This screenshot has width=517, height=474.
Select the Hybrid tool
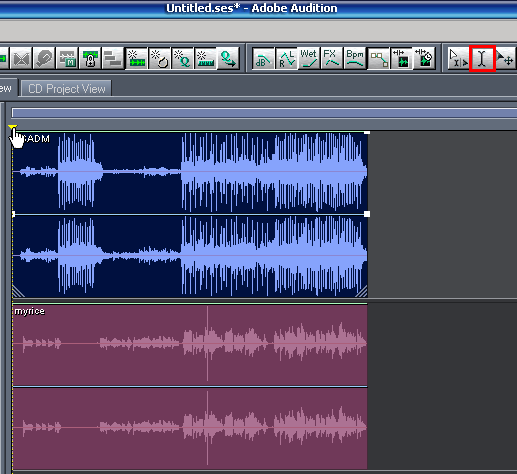point(458,58)
